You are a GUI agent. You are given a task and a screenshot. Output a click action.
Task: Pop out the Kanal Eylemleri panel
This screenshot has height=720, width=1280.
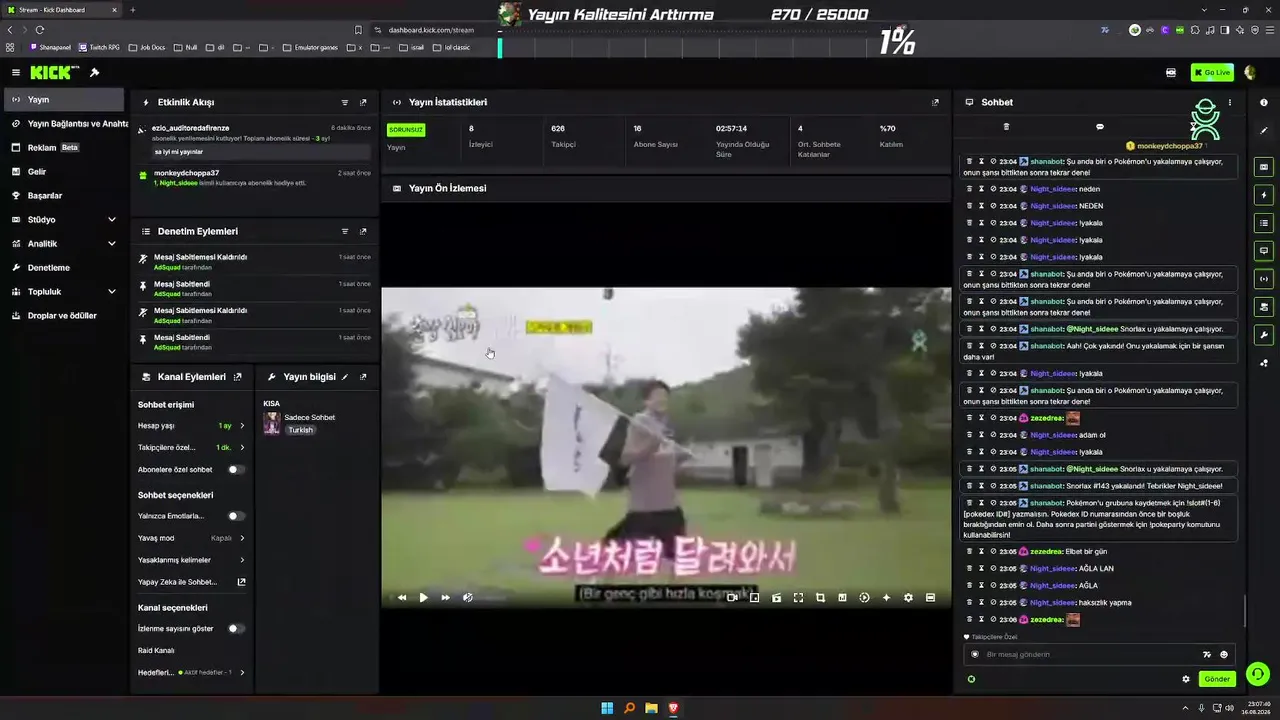237,377
